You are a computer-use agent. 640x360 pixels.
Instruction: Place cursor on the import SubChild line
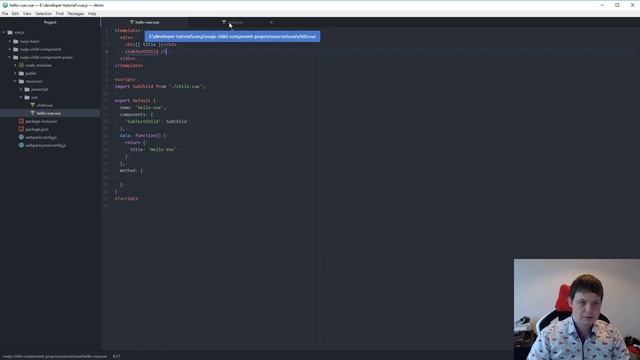160,87
